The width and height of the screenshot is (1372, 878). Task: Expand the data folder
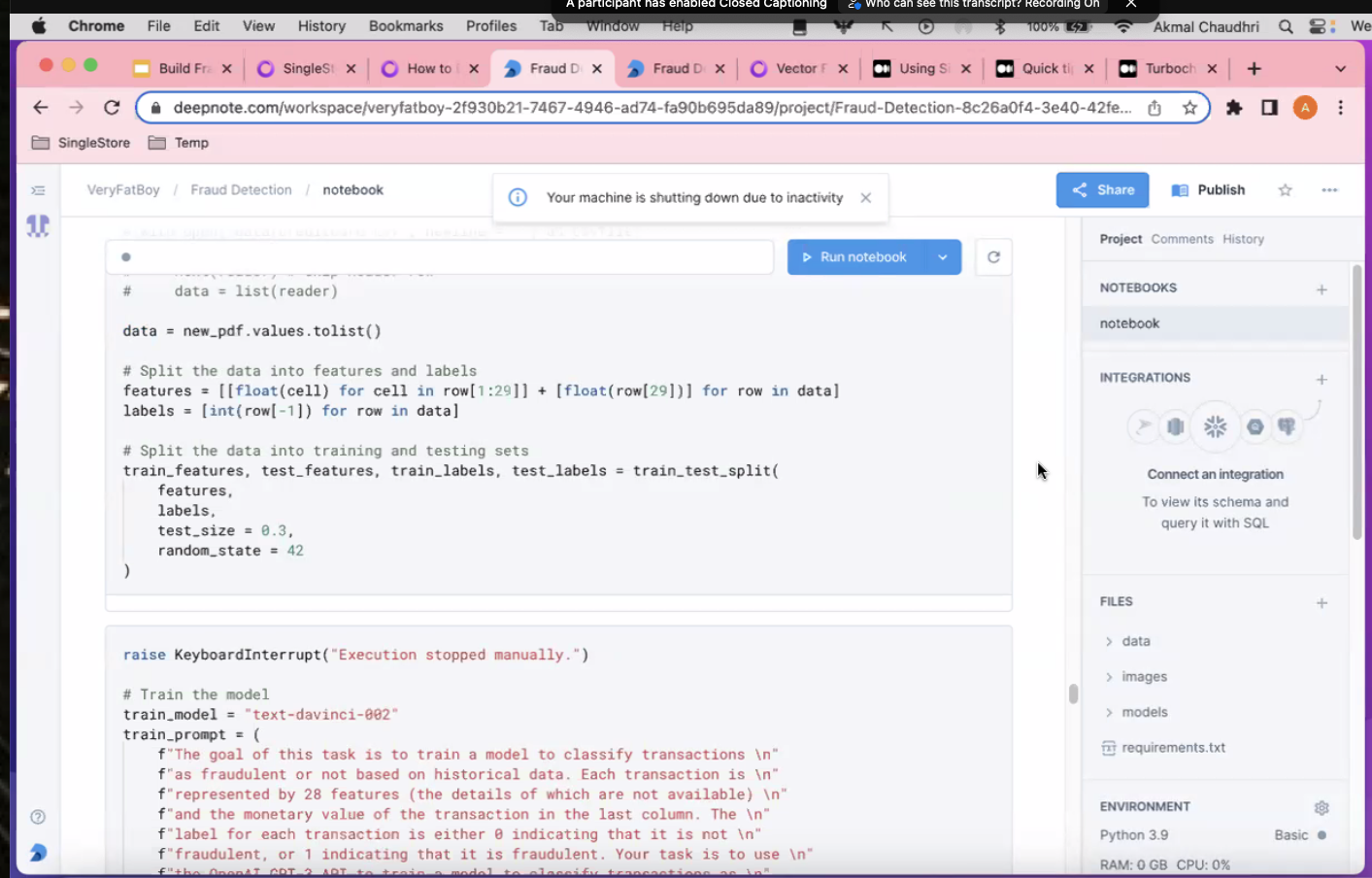(1109, 641)
